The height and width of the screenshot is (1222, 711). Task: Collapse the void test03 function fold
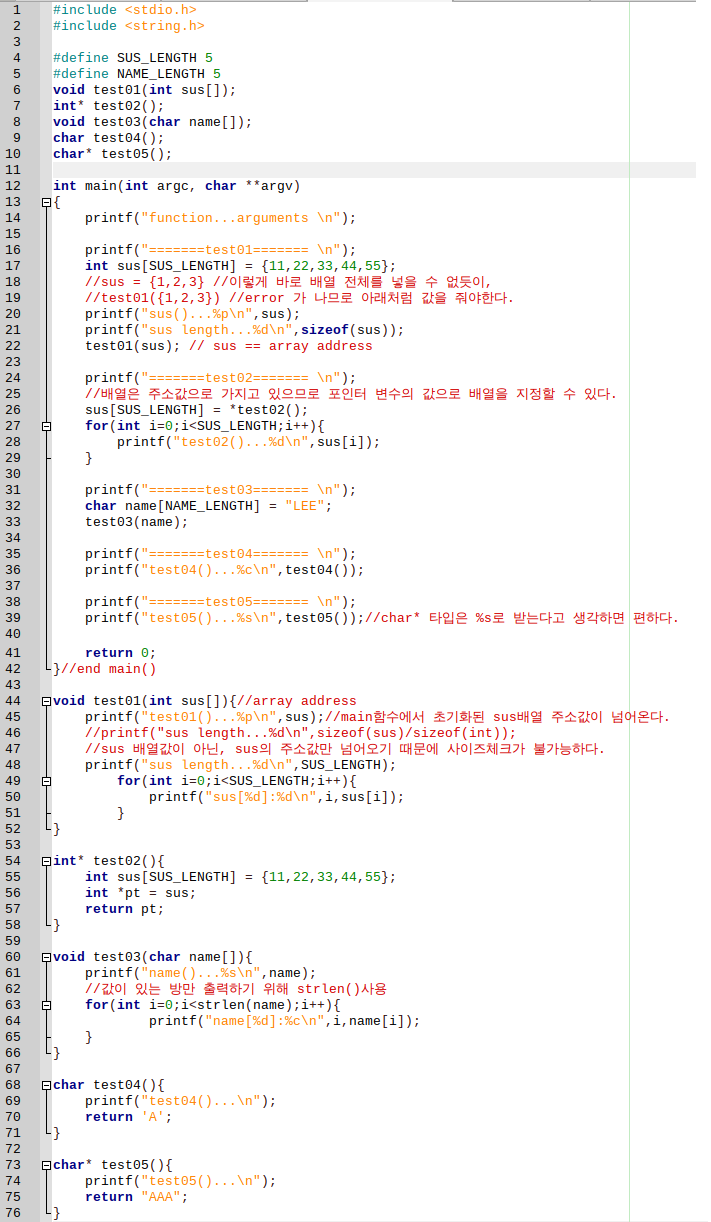pyautogui.click(x=46, y=957)
